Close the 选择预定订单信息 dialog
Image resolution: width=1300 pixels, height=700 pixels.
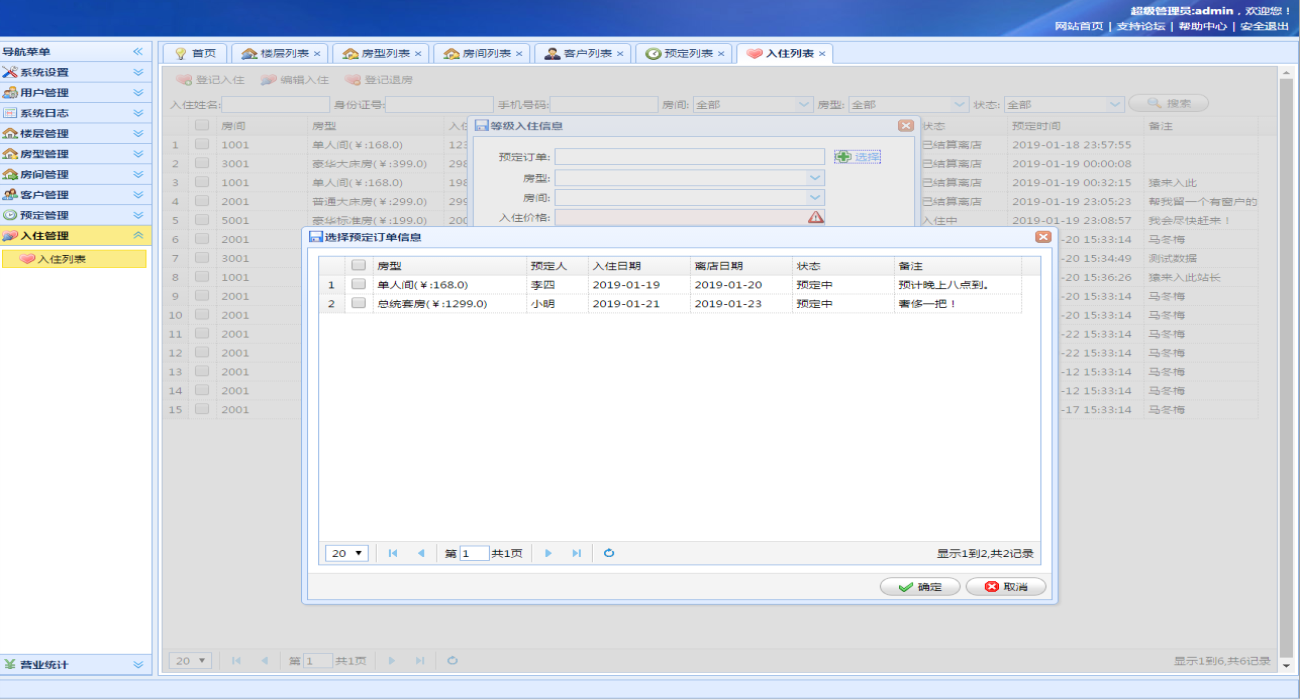(x=1042, y=237)
